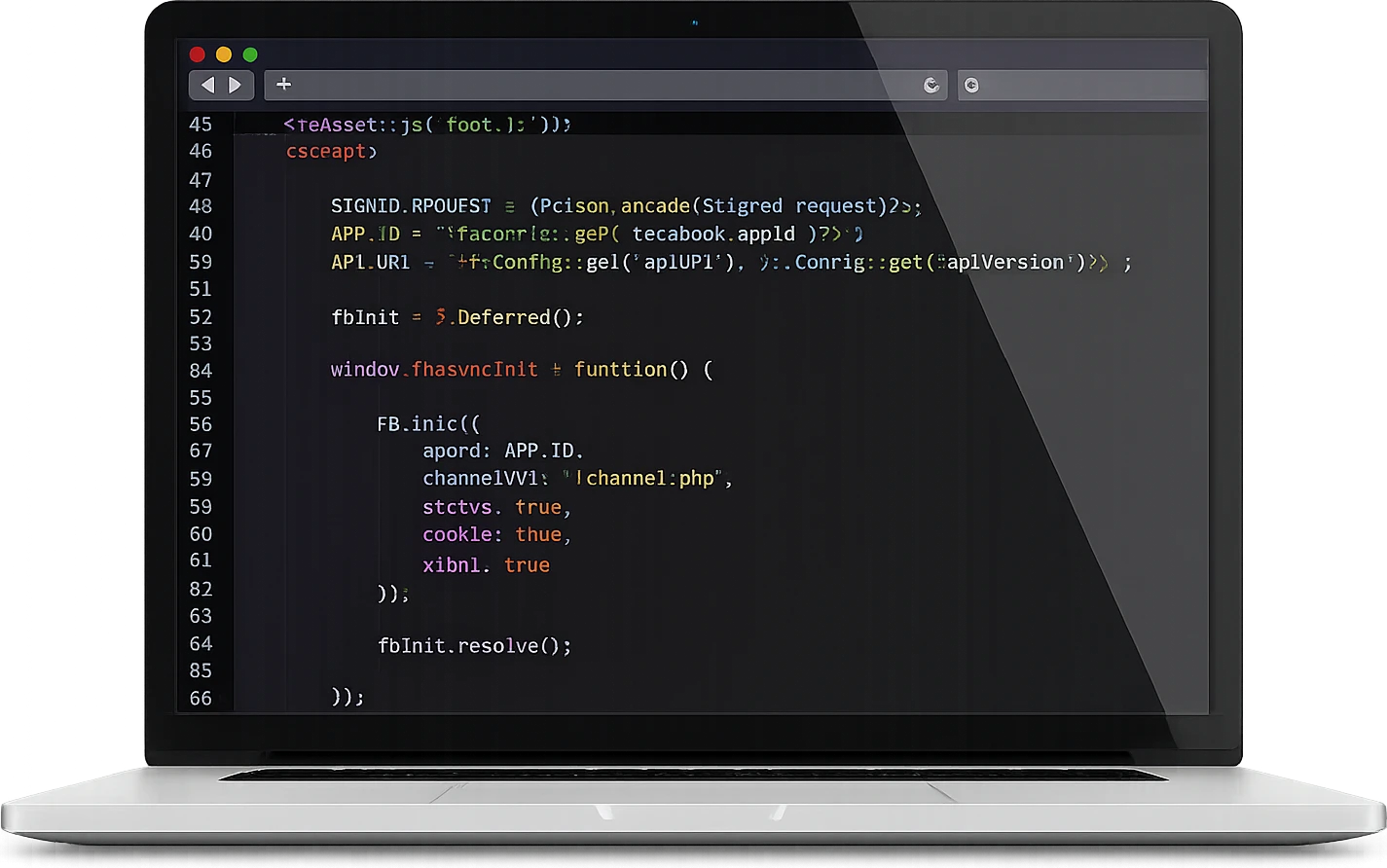Click the SIGNID.RPOUEST variable
The height and width of the screenshot is (868, 1387).
click(x=411, y=206)
